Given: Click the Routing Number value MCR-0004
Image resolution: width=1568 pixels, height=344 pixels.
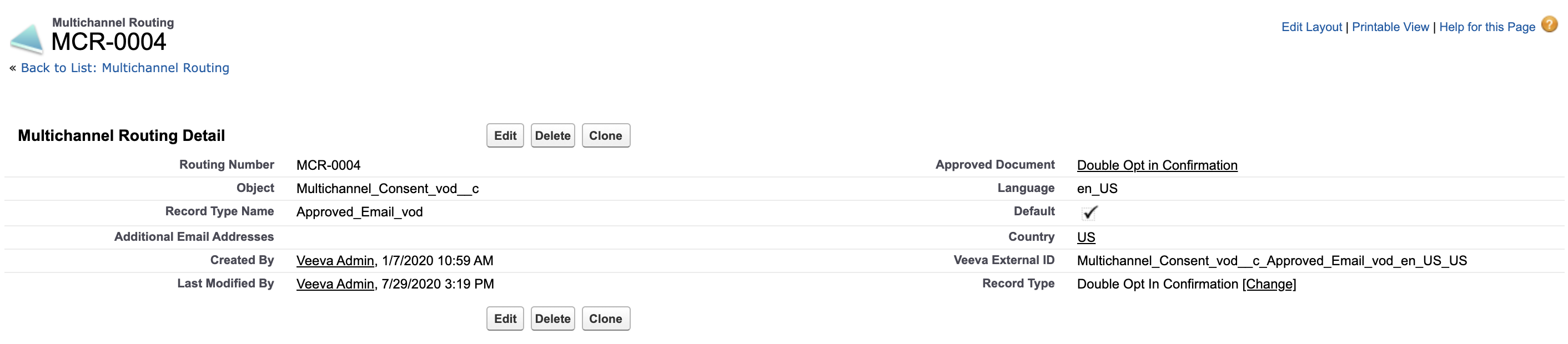Looking at the screenshot, I should pos(328,165).
